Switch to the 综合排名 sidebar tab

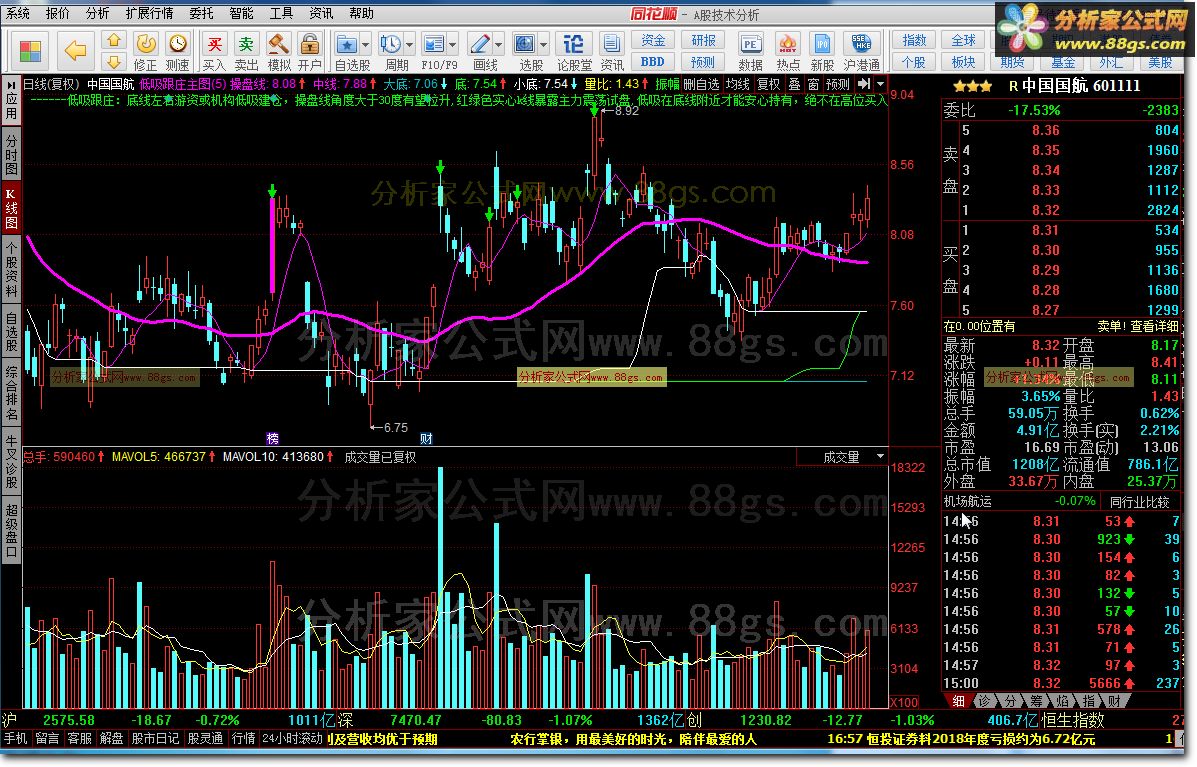[11, 395]
